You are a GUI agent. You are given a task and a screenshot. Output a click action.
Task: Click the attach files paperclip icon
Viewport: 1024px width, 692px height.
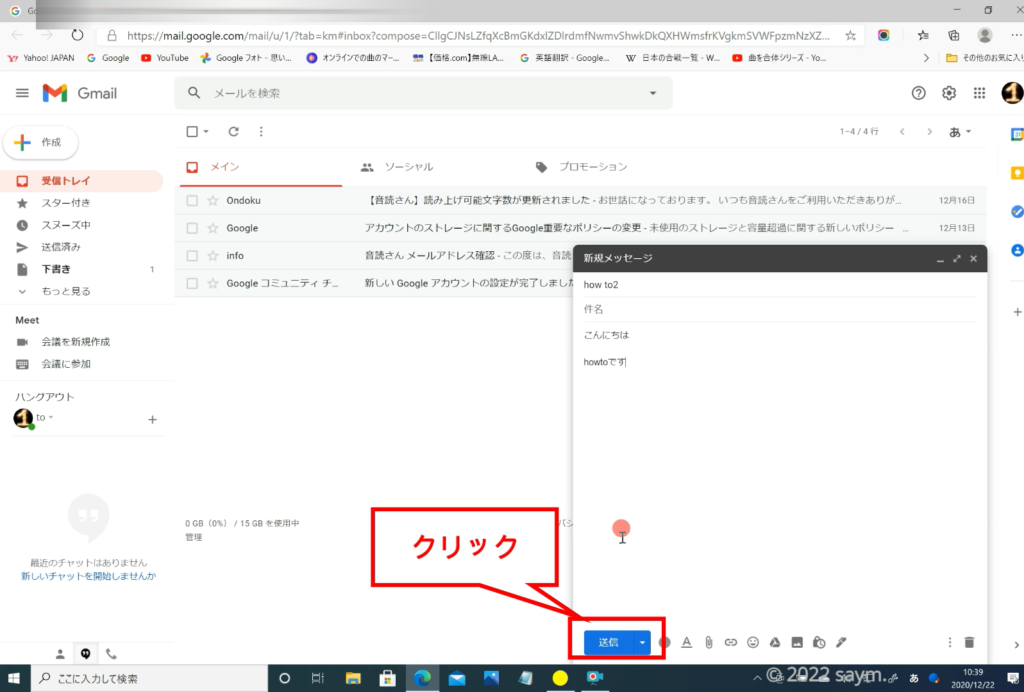click(x=708, y=642)
